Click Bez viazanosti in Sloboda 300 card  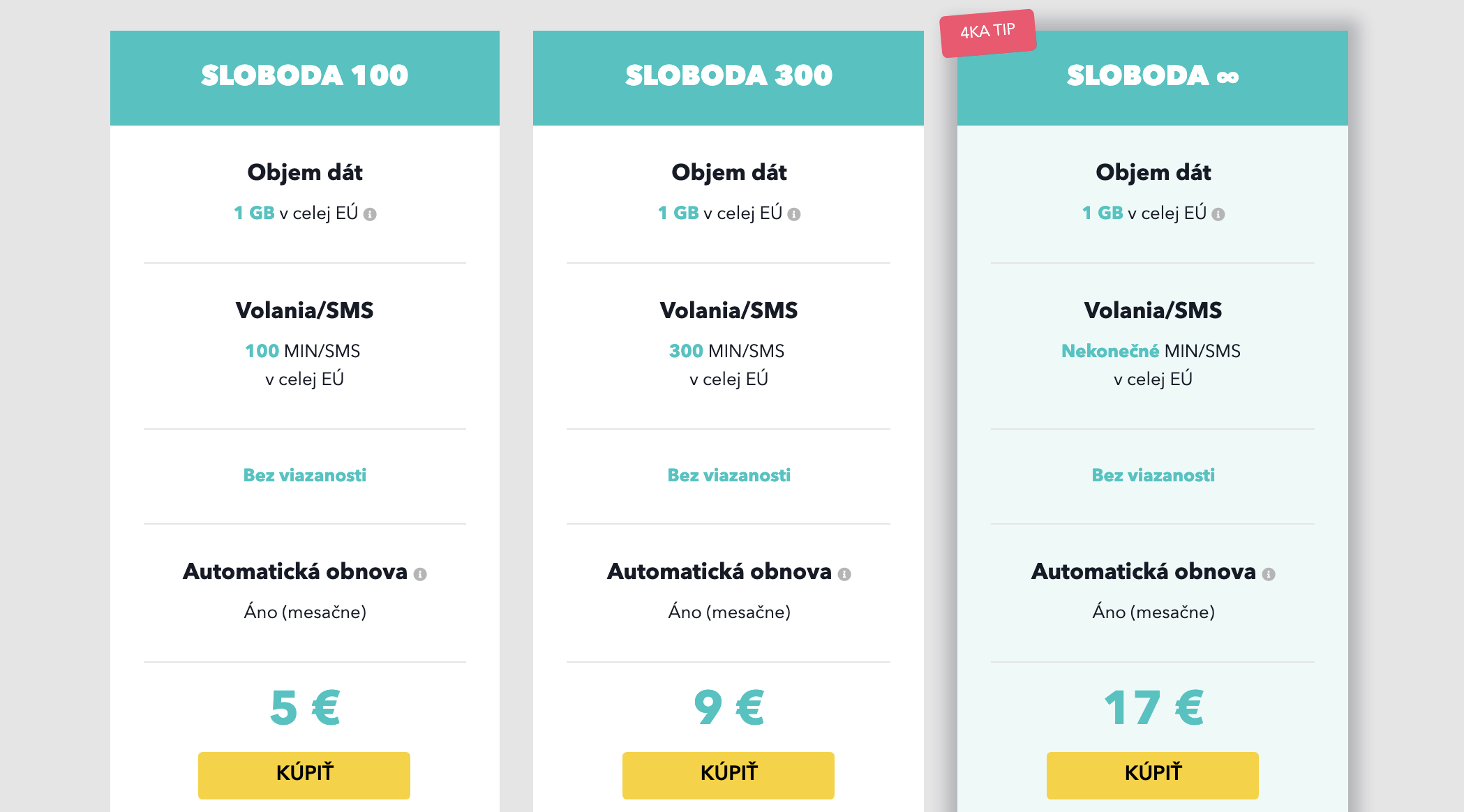(x=729, y=475)
